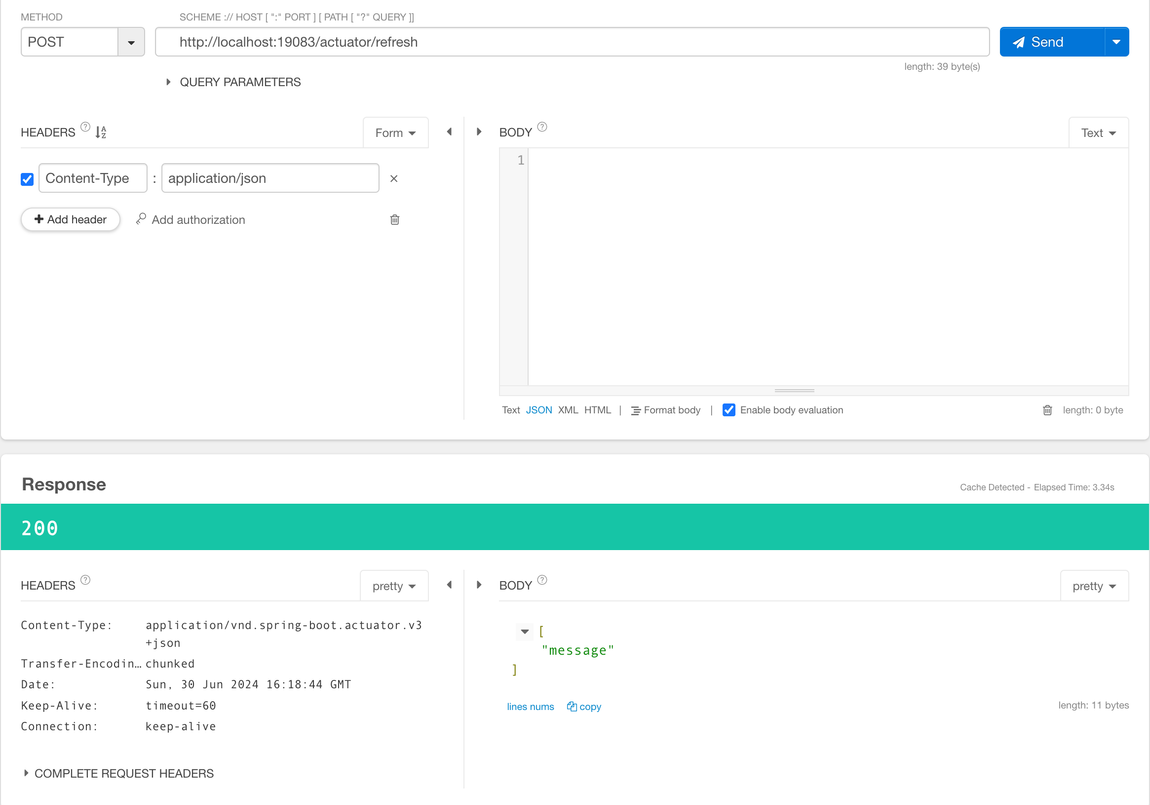
Task: Click the response HEADERS help icon
Action: tap(85, 580)
